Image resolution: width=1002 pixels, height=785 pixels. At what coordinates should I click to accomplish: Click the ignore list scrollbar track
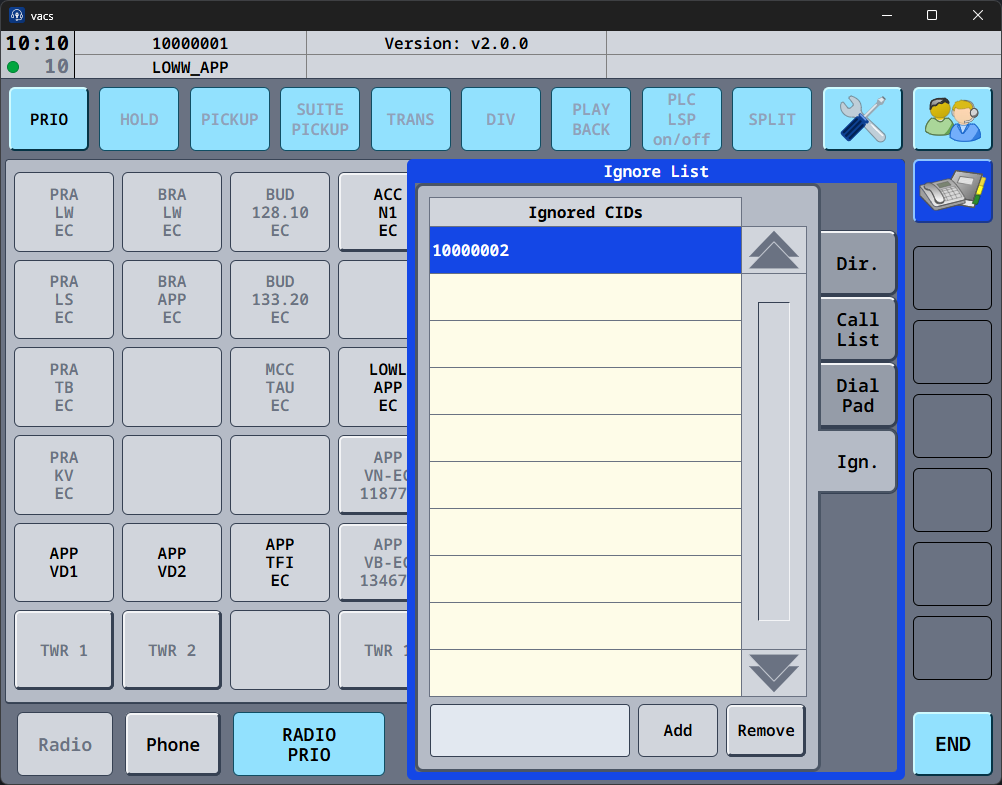tap(773, 461)
